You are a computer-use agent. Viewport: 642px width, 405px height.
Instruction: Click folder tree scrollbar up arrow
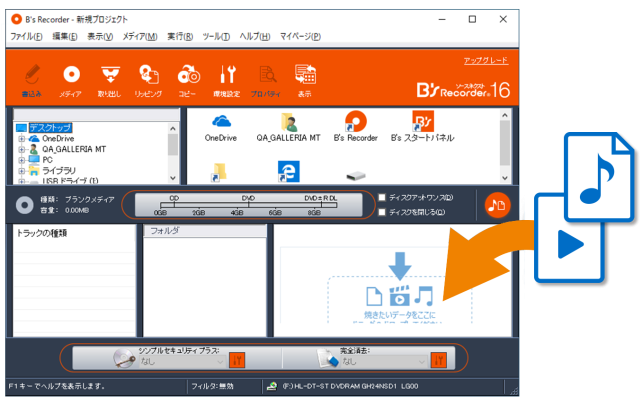[173, 129]
